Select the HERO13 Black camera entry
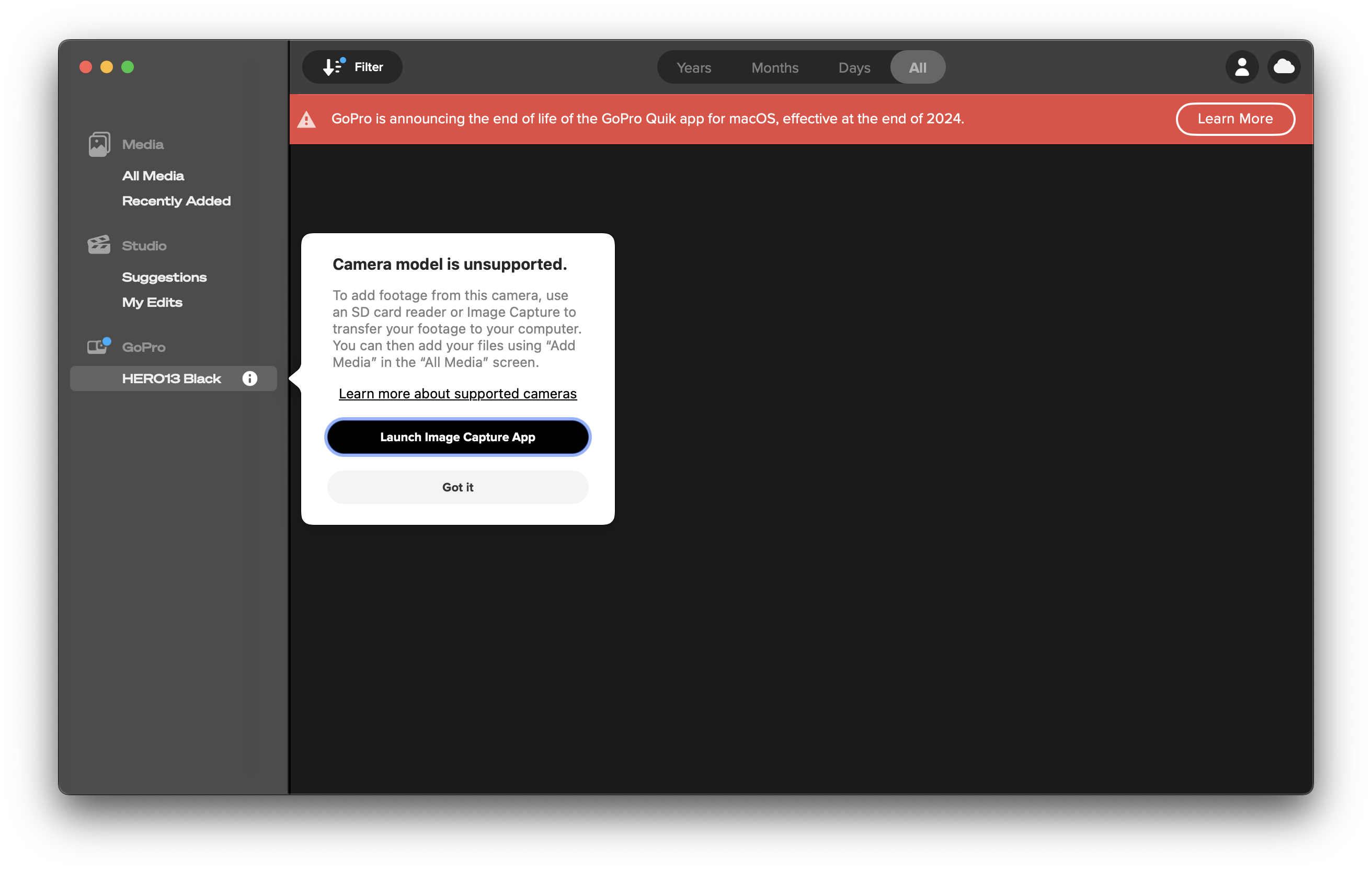Viewport: 1372px width, 872px height. click(x=171, y=379)
